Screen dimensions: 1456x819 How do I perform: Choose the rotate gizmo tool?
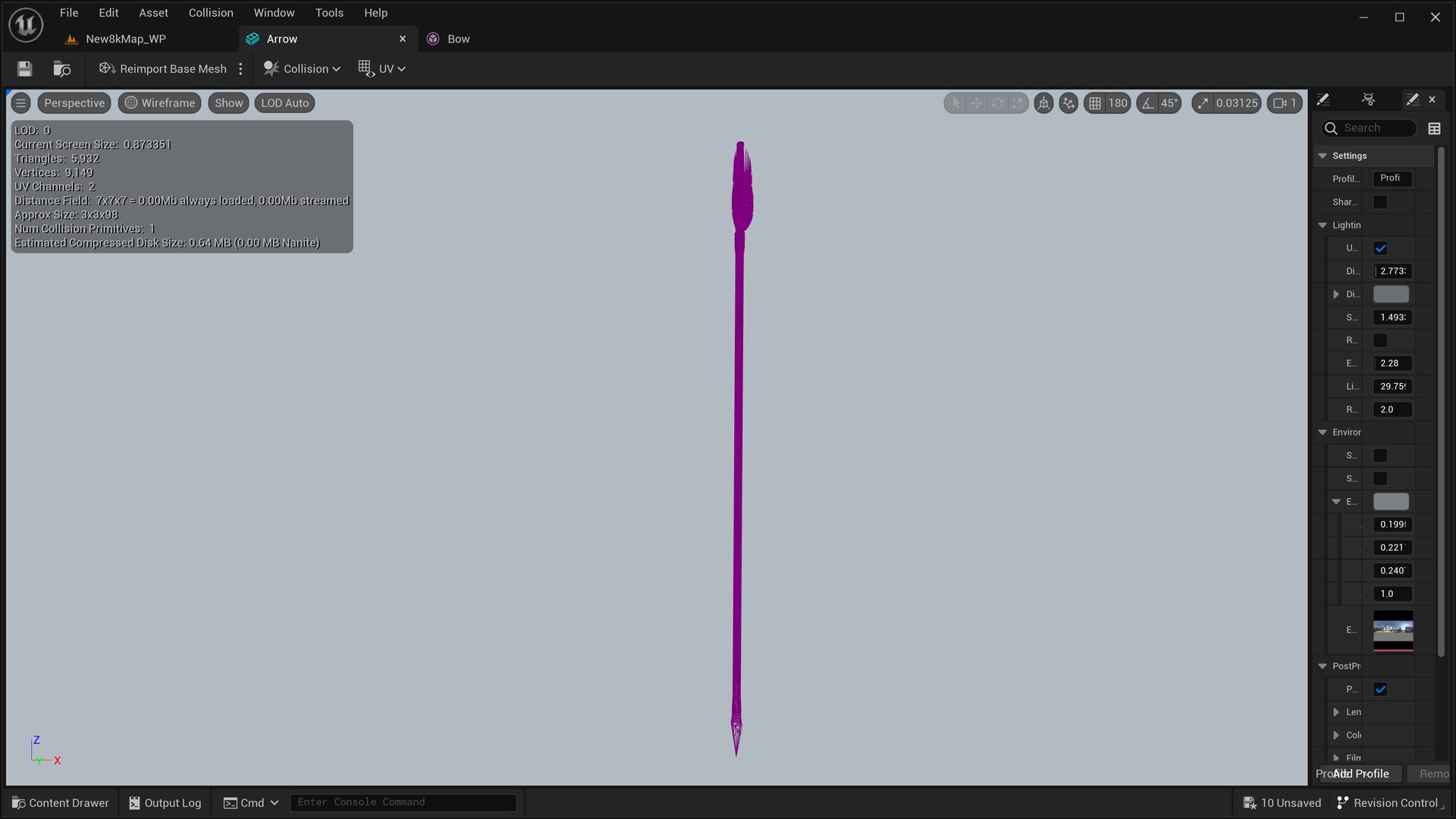[997, 103]
